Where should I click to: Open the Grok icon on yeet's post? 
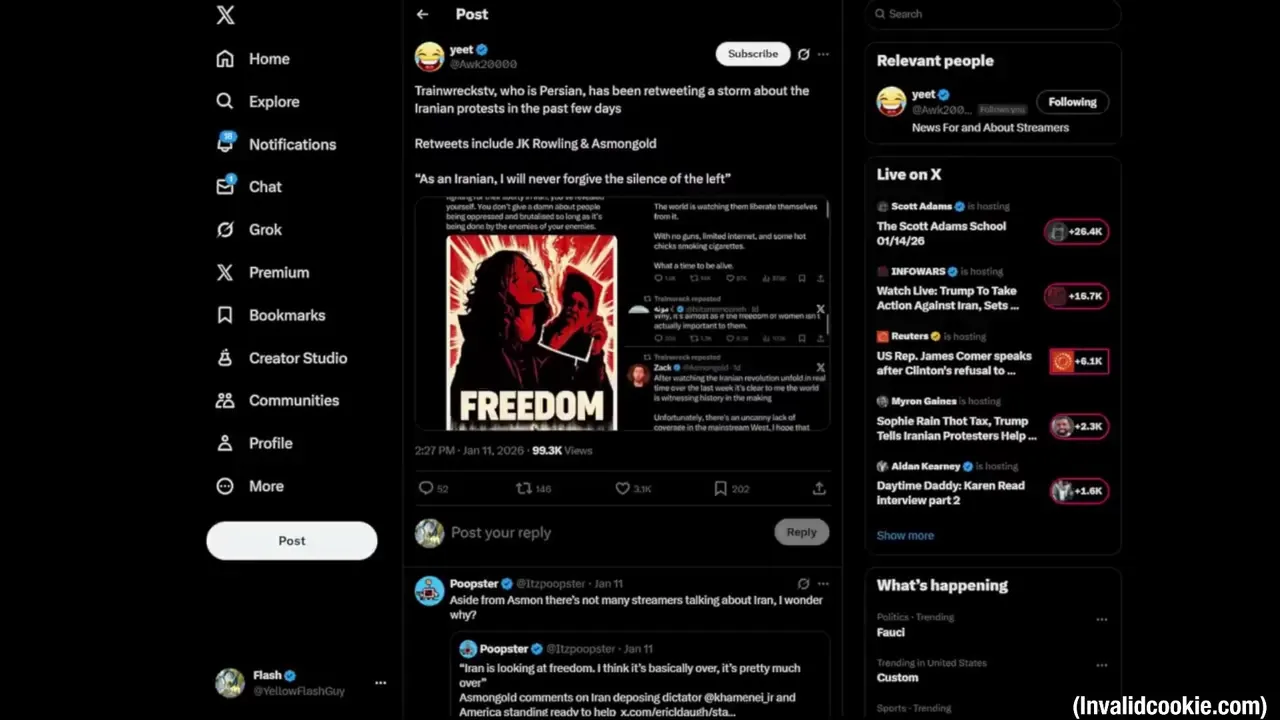[803, 54]
